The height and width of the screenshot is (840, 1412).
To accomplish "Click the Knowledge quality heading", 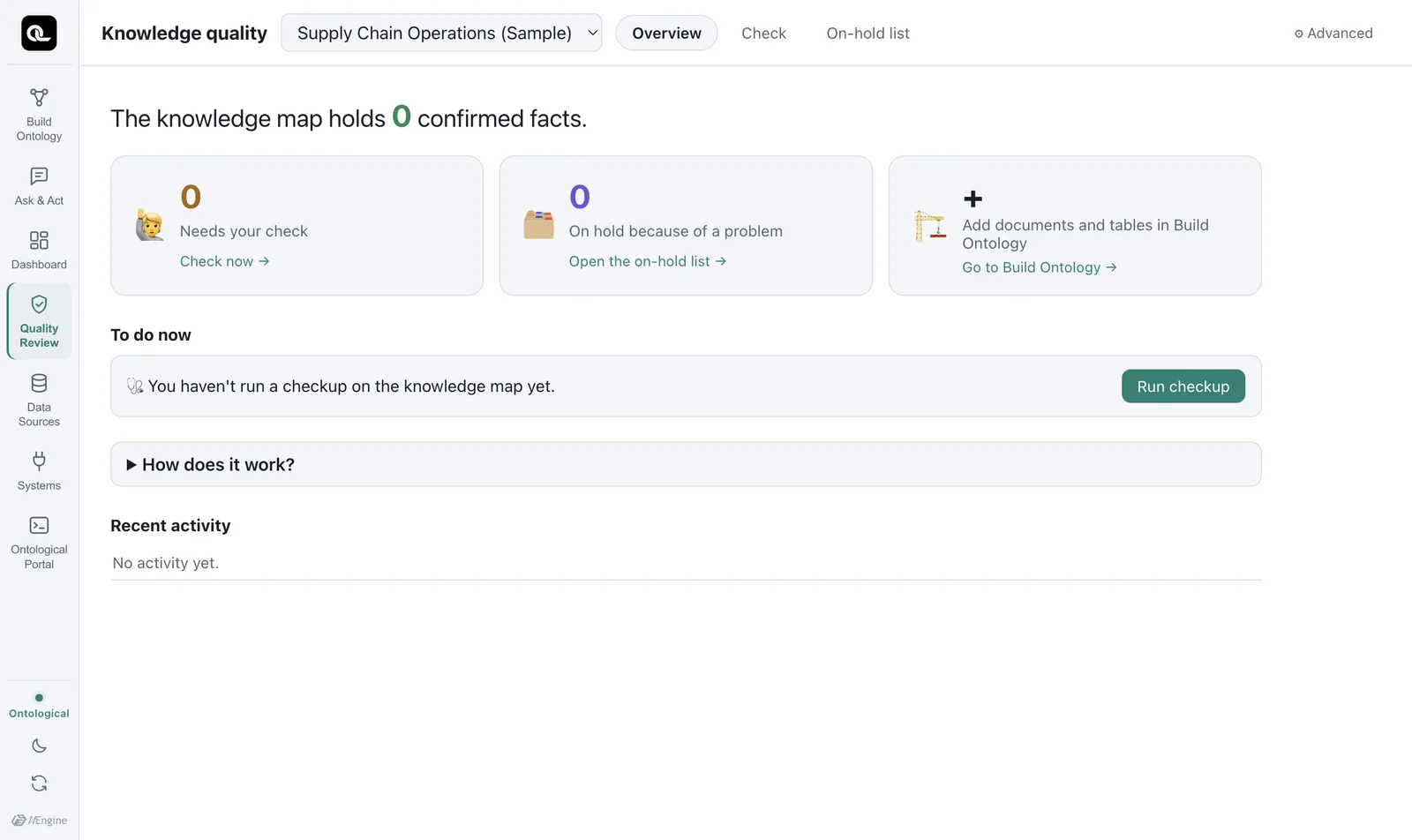I will (184, 33).
